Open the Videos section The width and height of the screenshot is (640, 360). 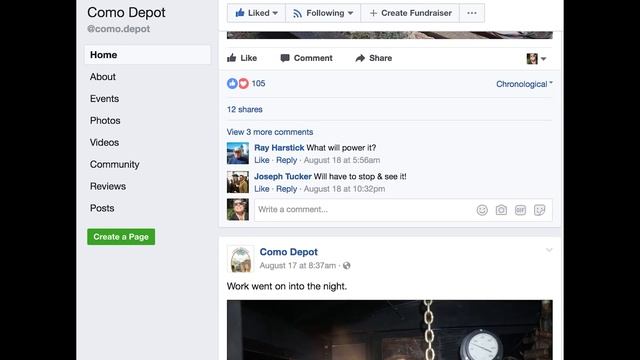pos(104,142)
